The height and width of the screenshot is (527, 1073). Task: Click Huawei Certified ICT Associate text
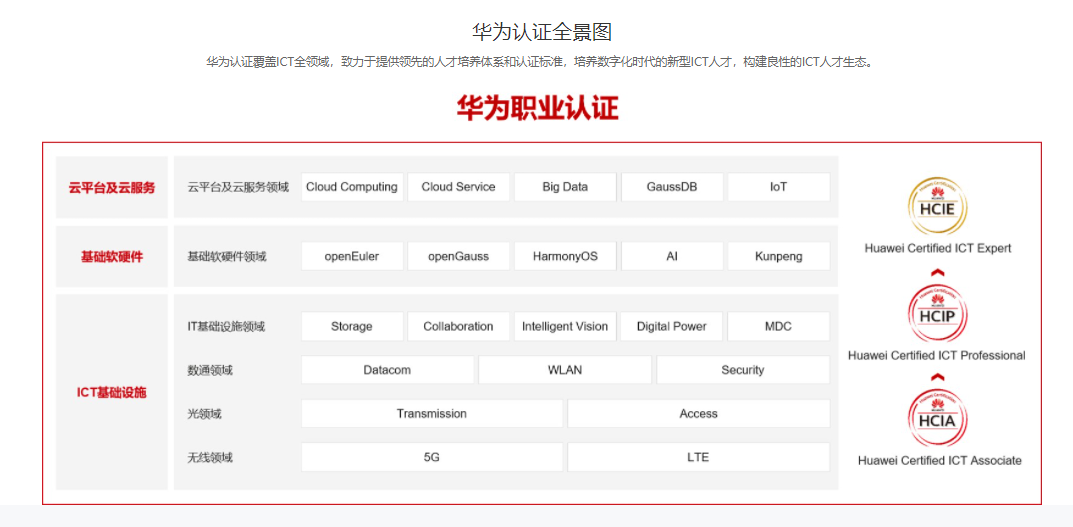tap(940, 461)
